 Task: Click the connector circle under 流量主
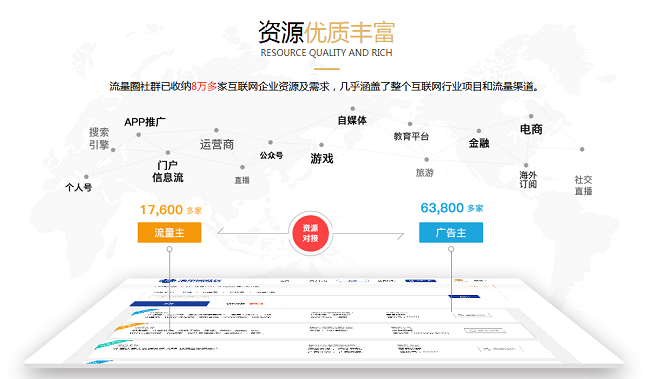pos(170,249)
